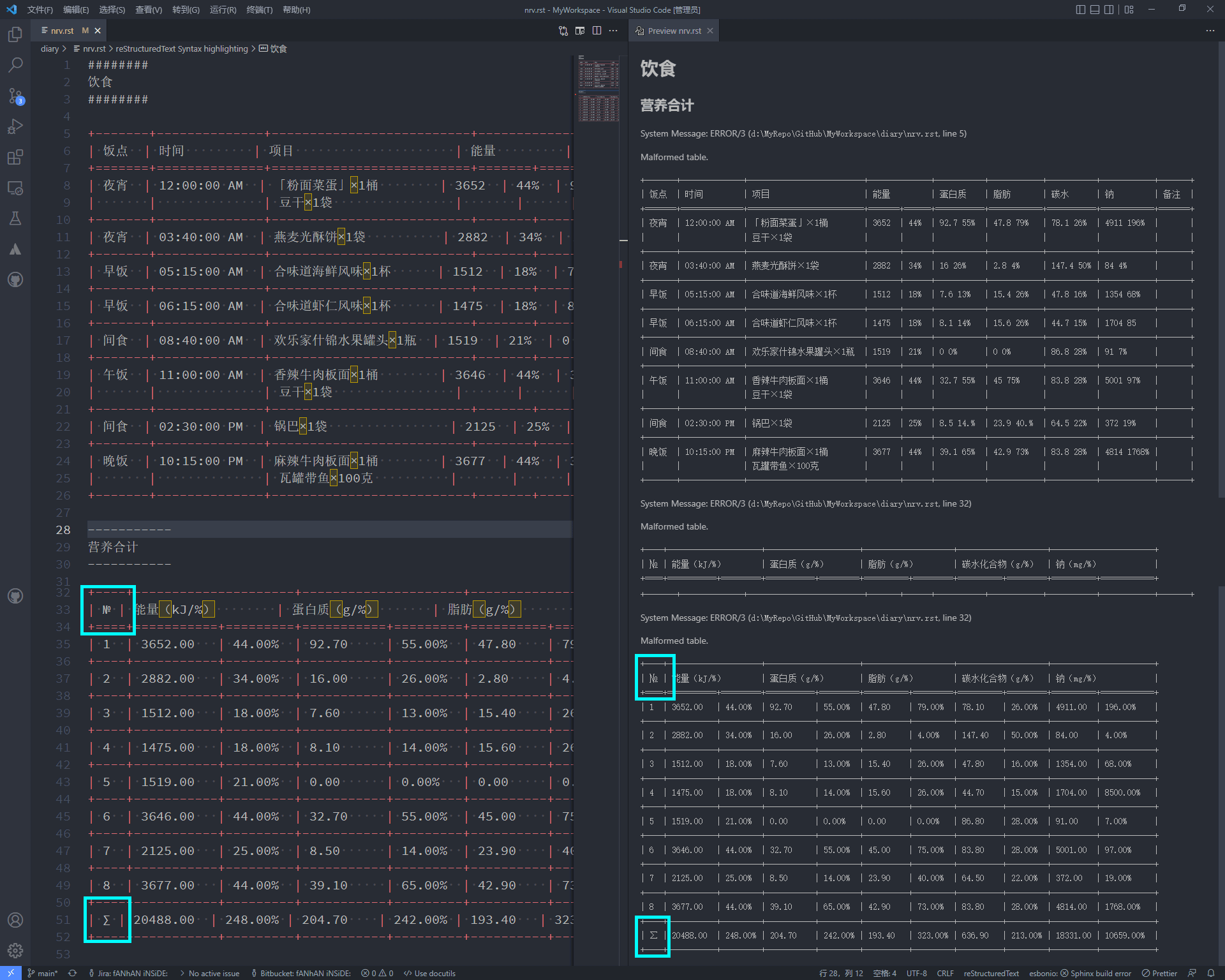
Task: Open Remote Explorer in activity bar
Action: [x=15, y=188]
